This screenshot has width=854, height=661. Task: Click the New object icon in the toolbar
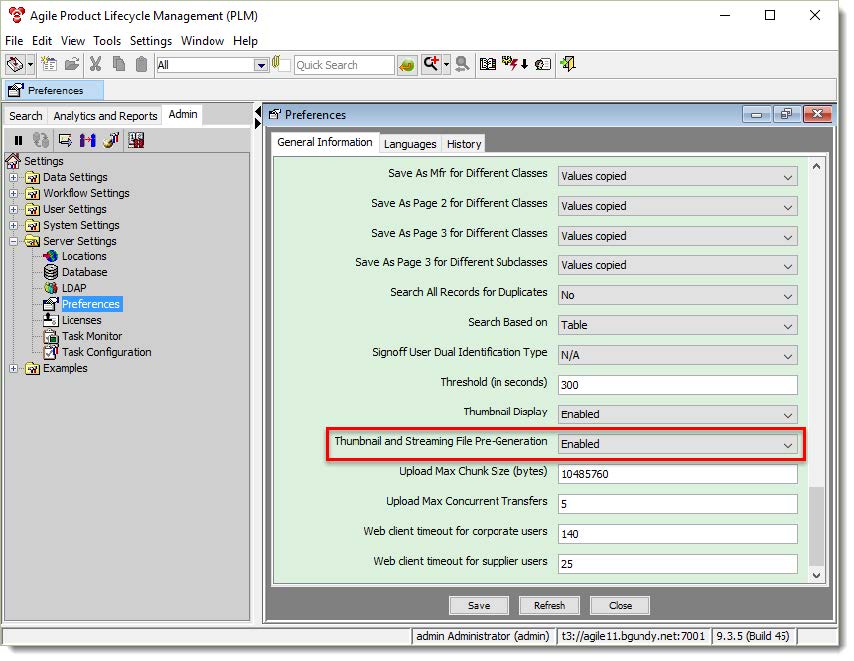[x=48, y=64]
